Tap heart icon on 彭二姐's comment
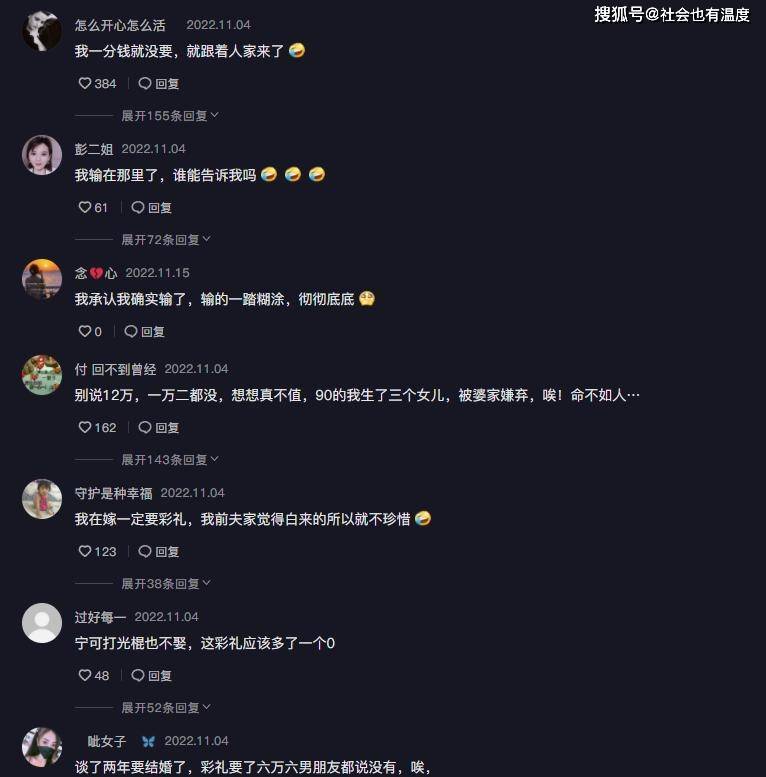The width and height of the screenshot is (766, 777). (85, 207)
